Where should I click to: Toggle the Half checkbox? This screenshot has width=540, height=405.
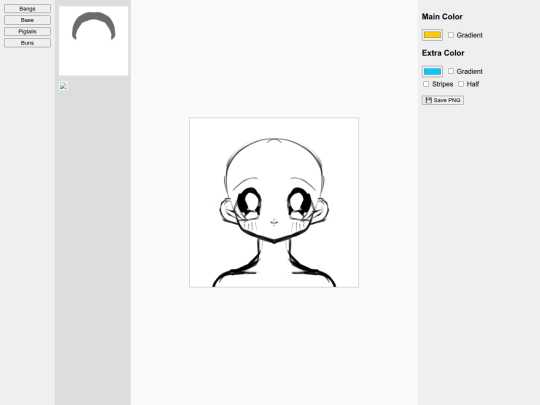click(x=461, y=84)
